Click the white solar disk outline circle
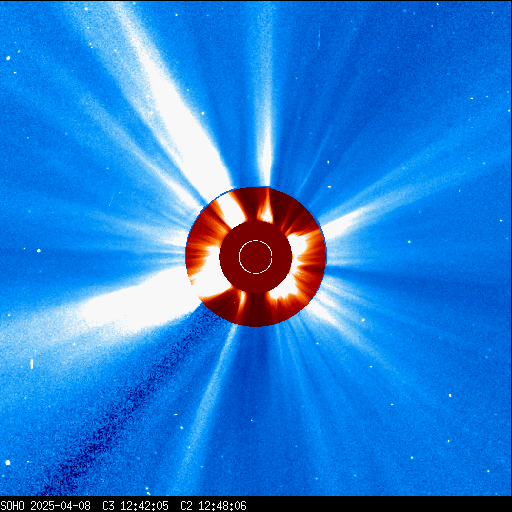This screenshot has width=512, height=512. pyautogui.click(x=256, y=257)
